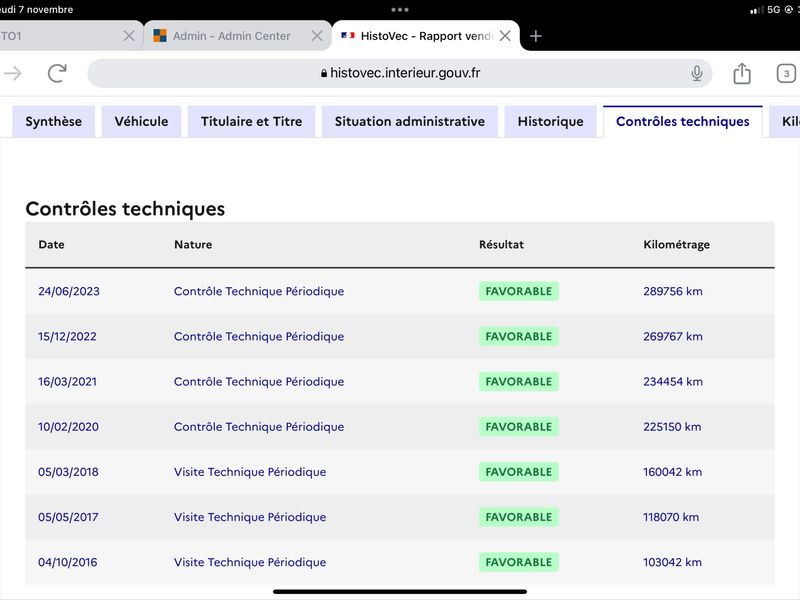Select the date 05/03/2018
This screenshot has height=600, width=800.
(x=68, y=472)
